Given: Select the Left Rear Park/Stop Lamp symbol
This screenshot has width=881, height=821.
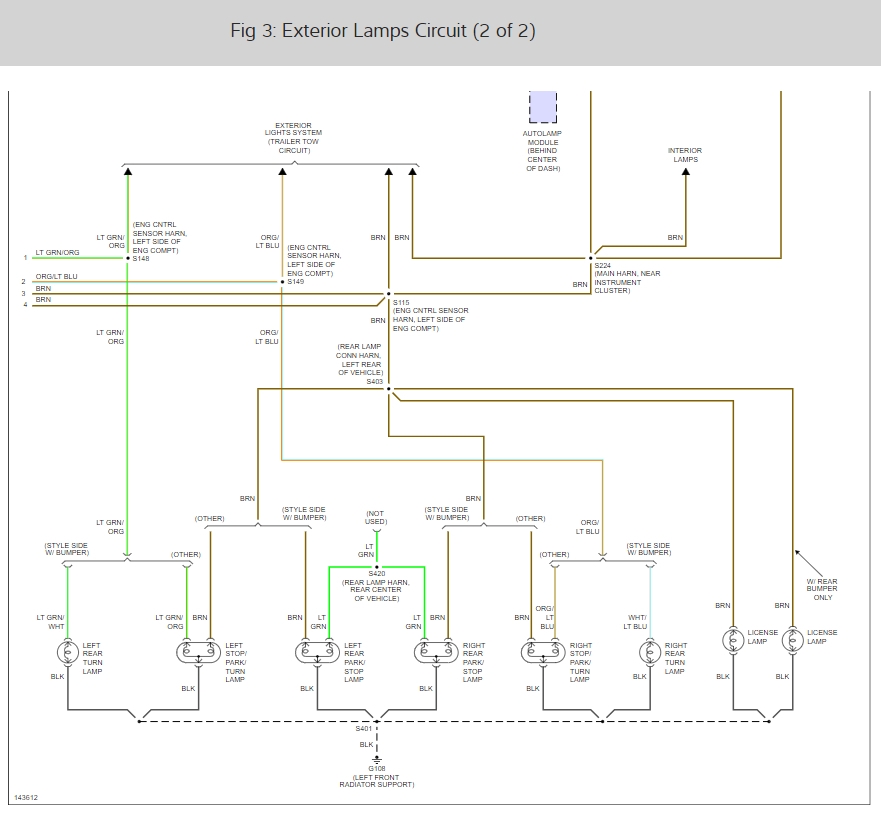Looking at the screenshot, I should pyautogui.click(x=318, y=653).
